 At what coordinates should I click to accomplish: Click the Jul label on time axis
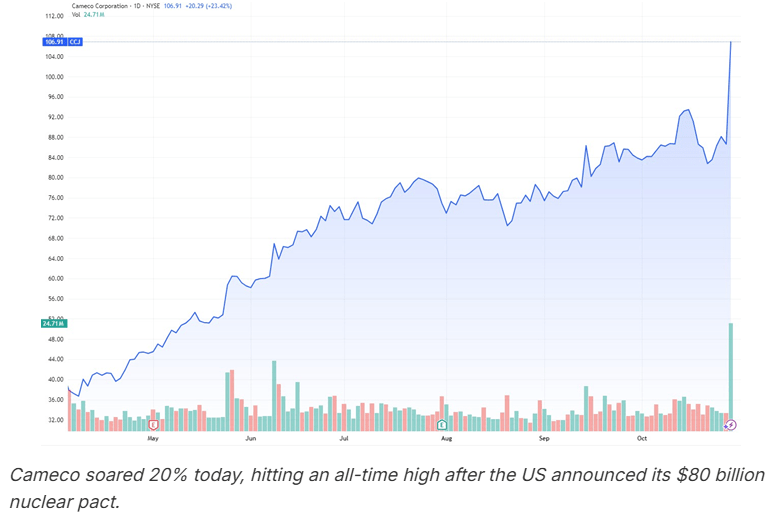point(344,438)
